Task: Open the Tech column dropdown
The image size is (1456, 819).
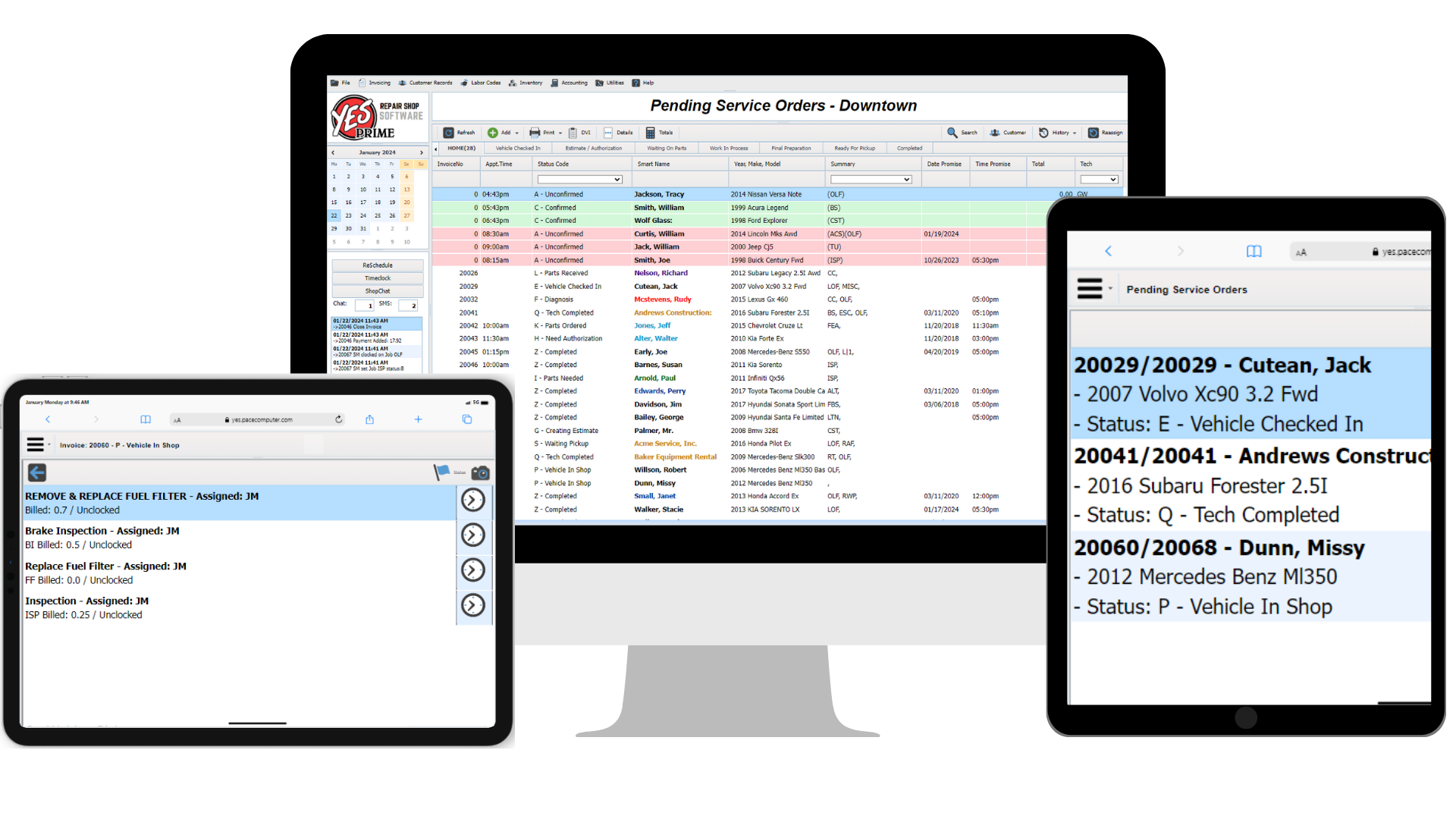Action: click(x=1099, y=179)
